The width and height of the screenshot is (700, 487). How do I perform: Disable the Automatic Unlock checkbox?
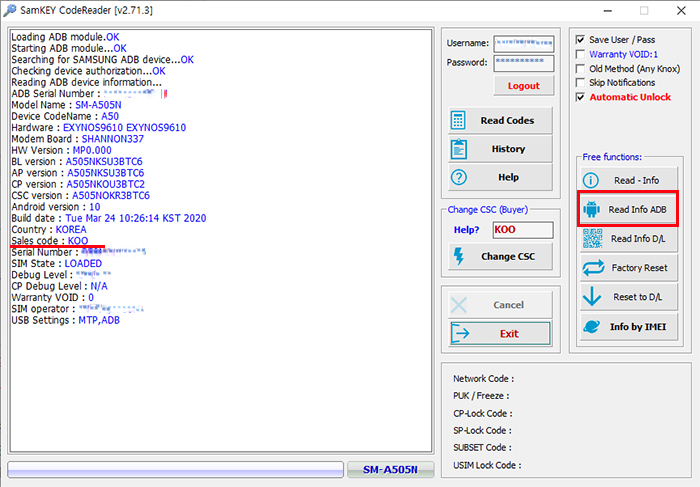tap(580, 97)
